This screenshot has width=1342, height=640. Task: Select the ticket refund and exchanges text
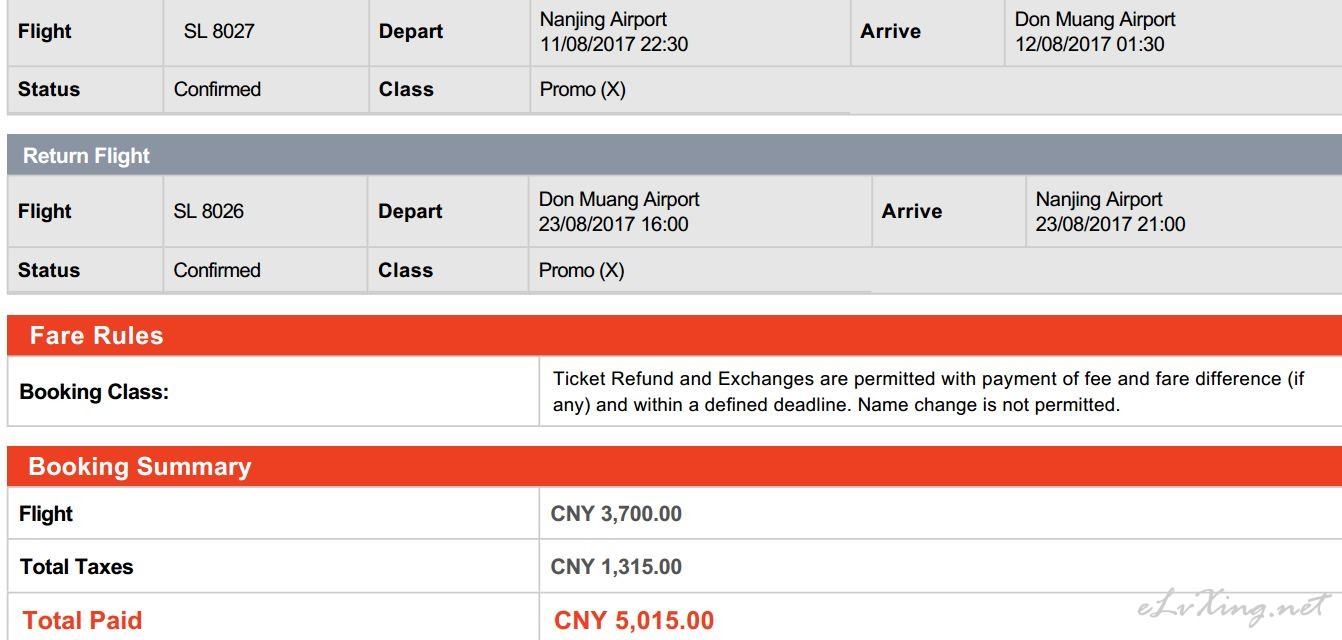click(x=929, y=392)
